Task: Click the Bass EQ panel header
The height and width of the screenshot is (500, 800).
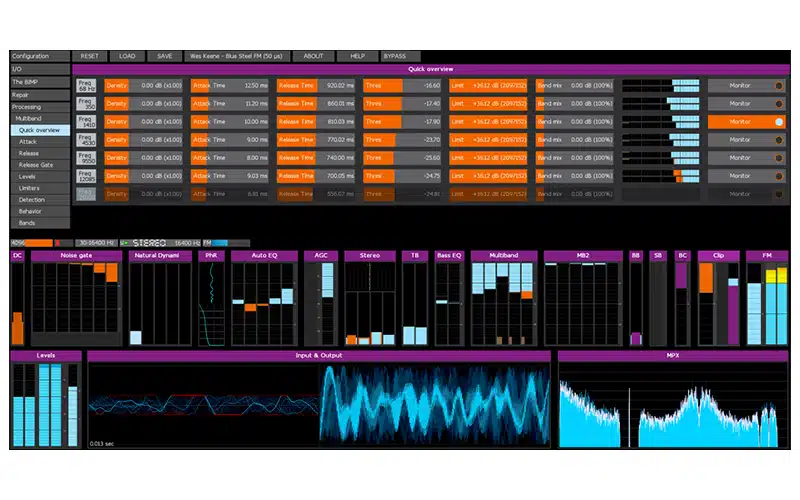Action: click(449, 256)
